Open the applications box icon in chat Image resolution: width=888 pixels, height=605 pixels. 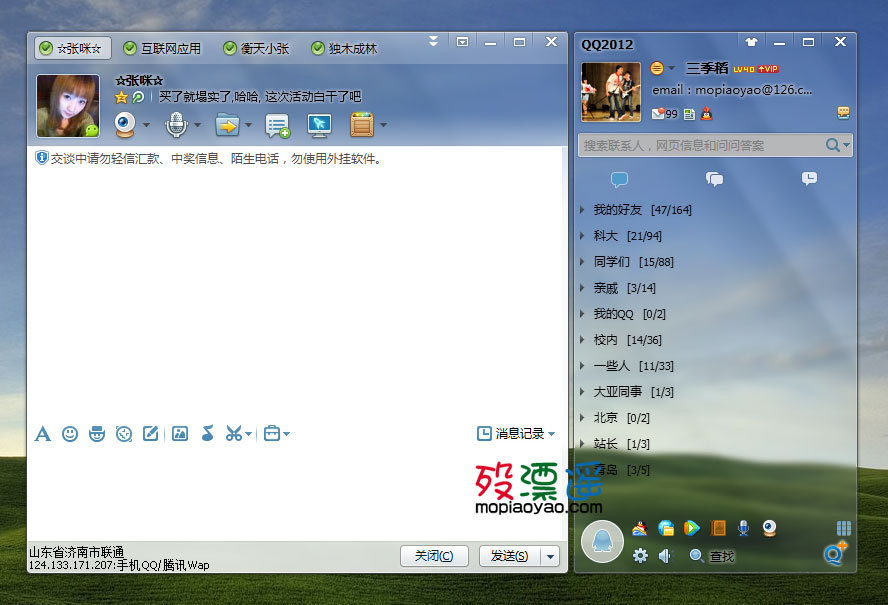click(x=362, y=125)
